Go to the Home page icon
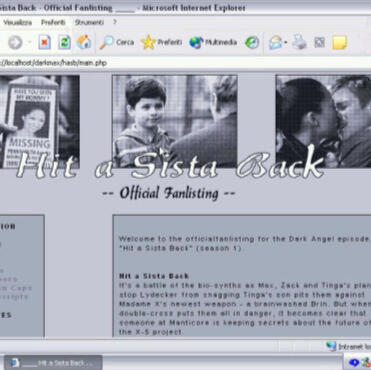371x370 pixels. pyautogui.click(x=84, y=42)
